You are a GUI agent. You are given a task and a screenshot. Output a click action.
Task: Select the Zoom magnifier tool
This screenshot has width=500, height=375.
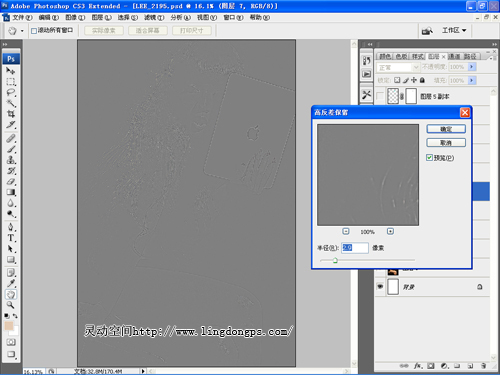tap(11, 305)
